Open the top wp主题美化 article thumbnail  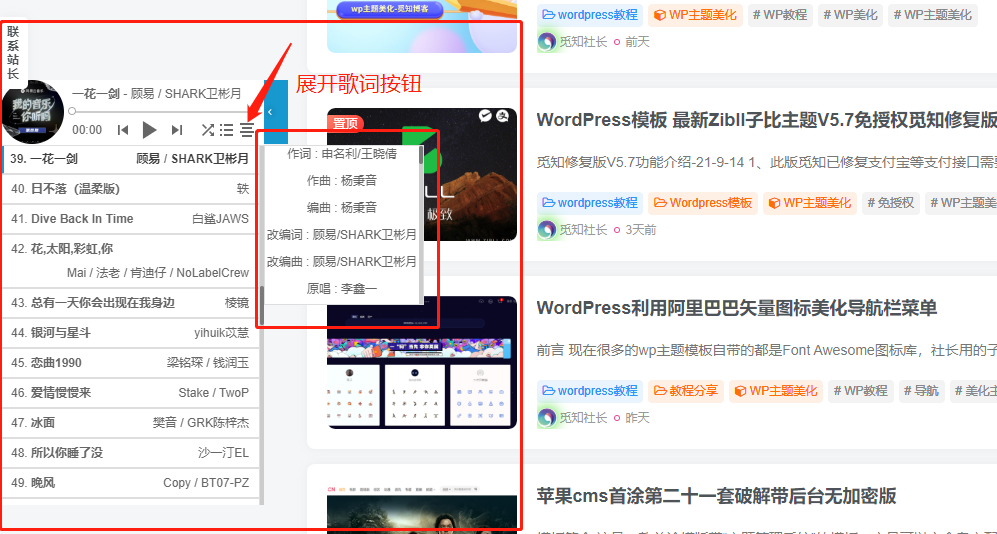tap(422, 26)
